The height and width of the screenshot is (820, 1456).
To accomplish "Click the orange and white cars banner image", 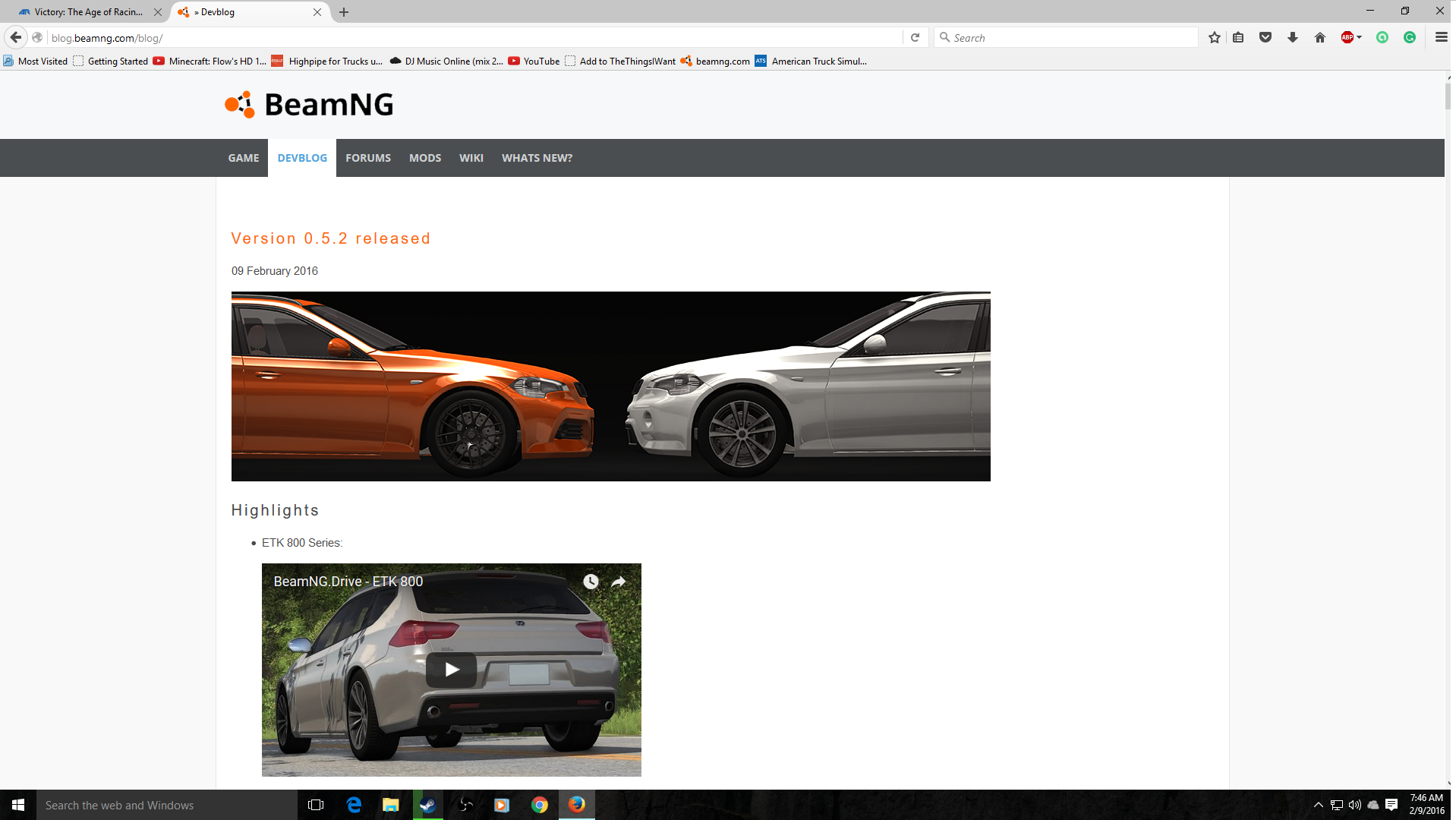I will pyautogui.click(x=611, y=386).
